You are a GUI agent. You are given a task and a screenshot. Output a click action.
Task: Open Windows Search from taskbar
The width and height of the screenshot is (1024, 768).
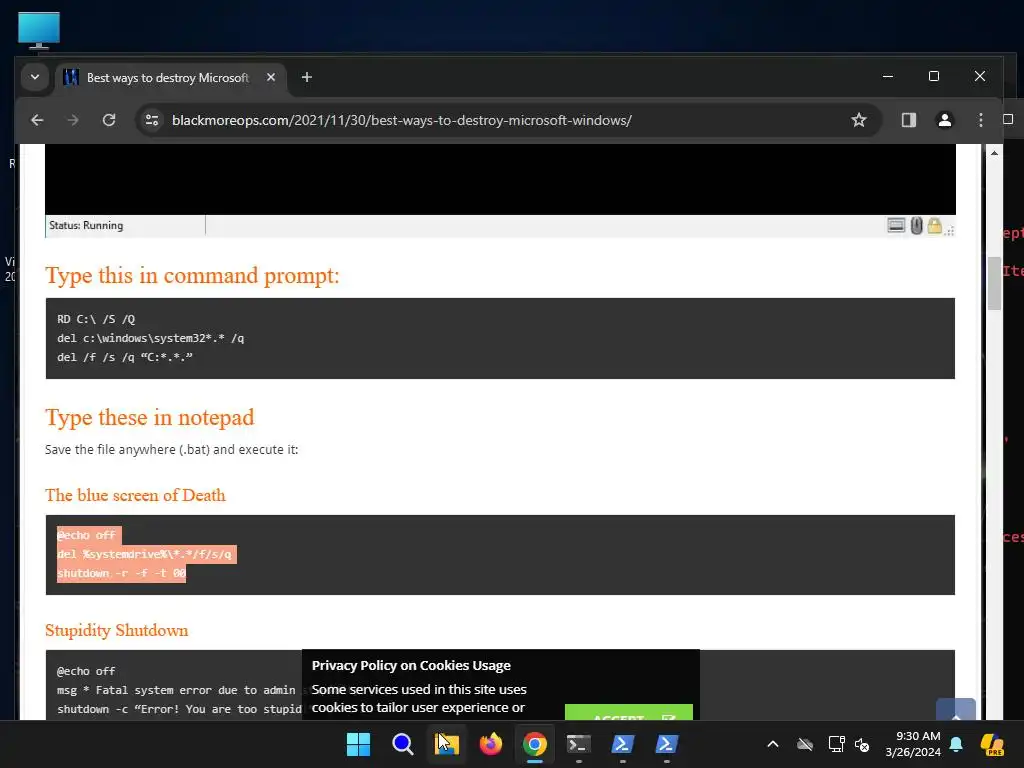click(402, 744)
